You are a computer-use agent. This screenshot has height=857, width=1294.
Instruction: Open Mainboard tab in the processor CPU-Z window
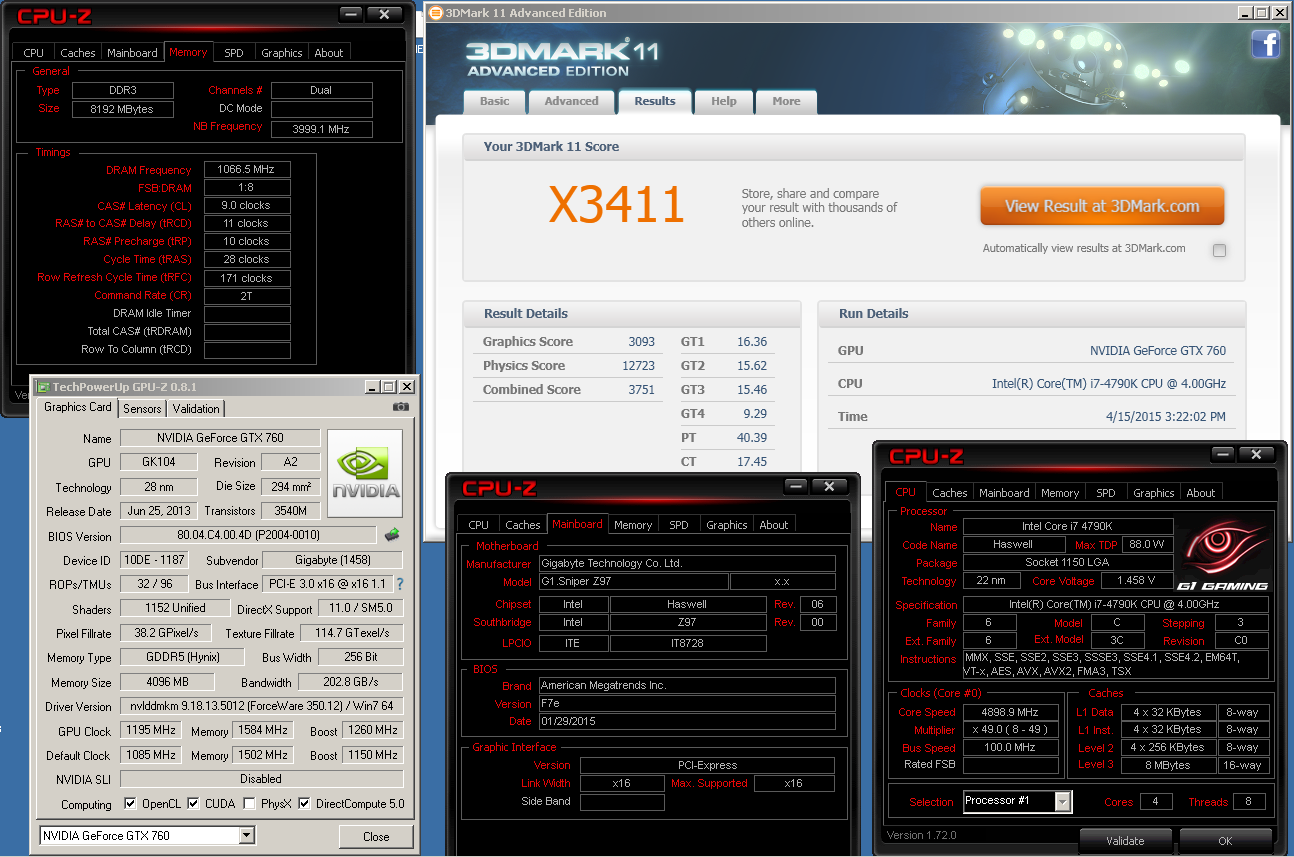click(x=1004, y=493)
